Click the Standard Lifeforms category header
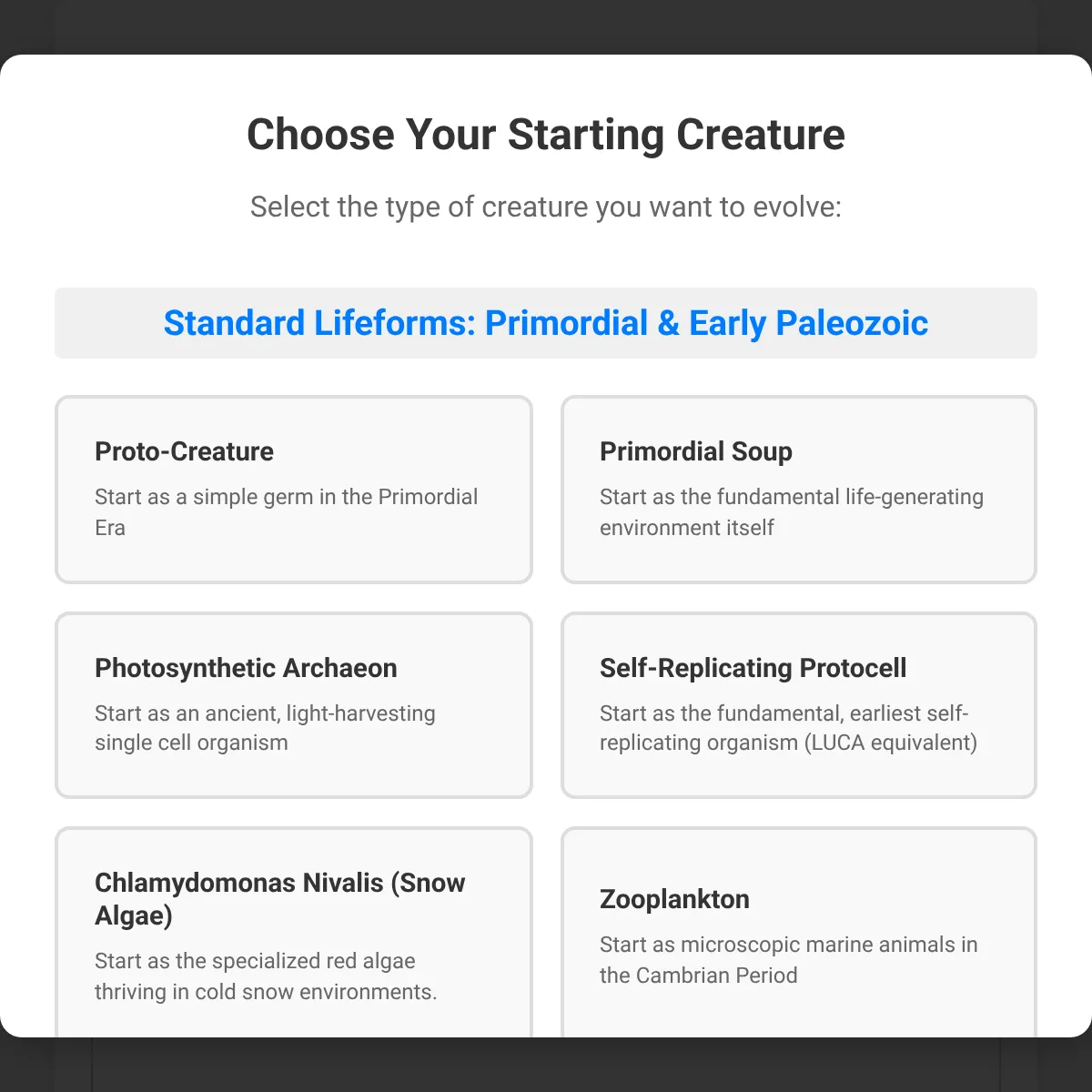Screen dimensions: 1092x1092 [x=546, y=323]
